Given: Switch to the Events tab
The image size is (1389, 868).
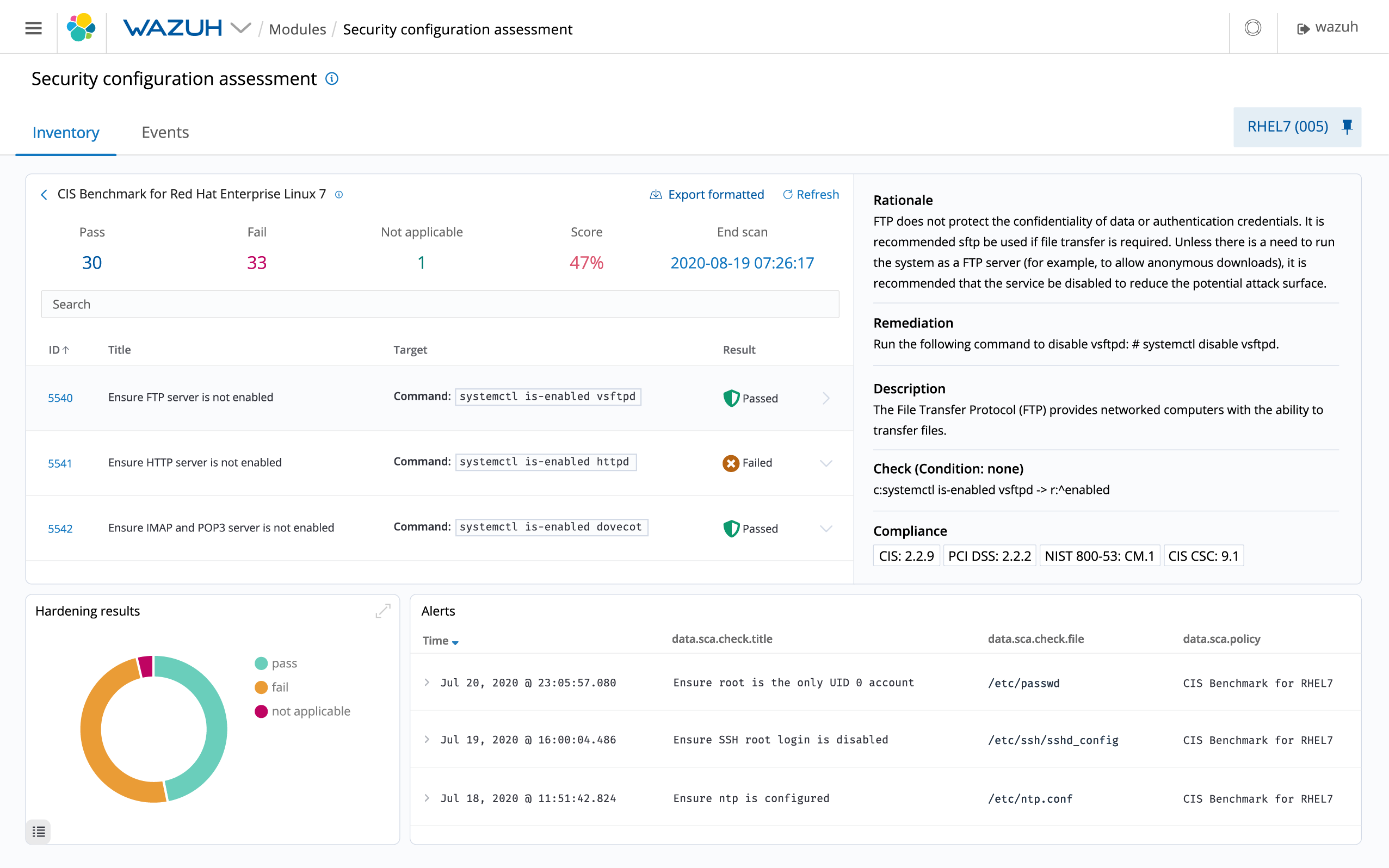Looking at the screenshot, I should pyautogui.click(x=165, y=132).
